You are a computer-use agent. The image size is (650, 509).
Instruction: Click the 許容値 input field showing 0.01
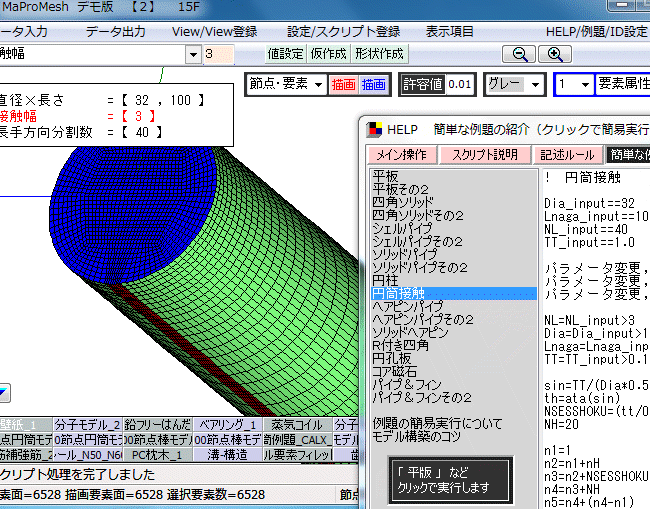coord(460,85)
